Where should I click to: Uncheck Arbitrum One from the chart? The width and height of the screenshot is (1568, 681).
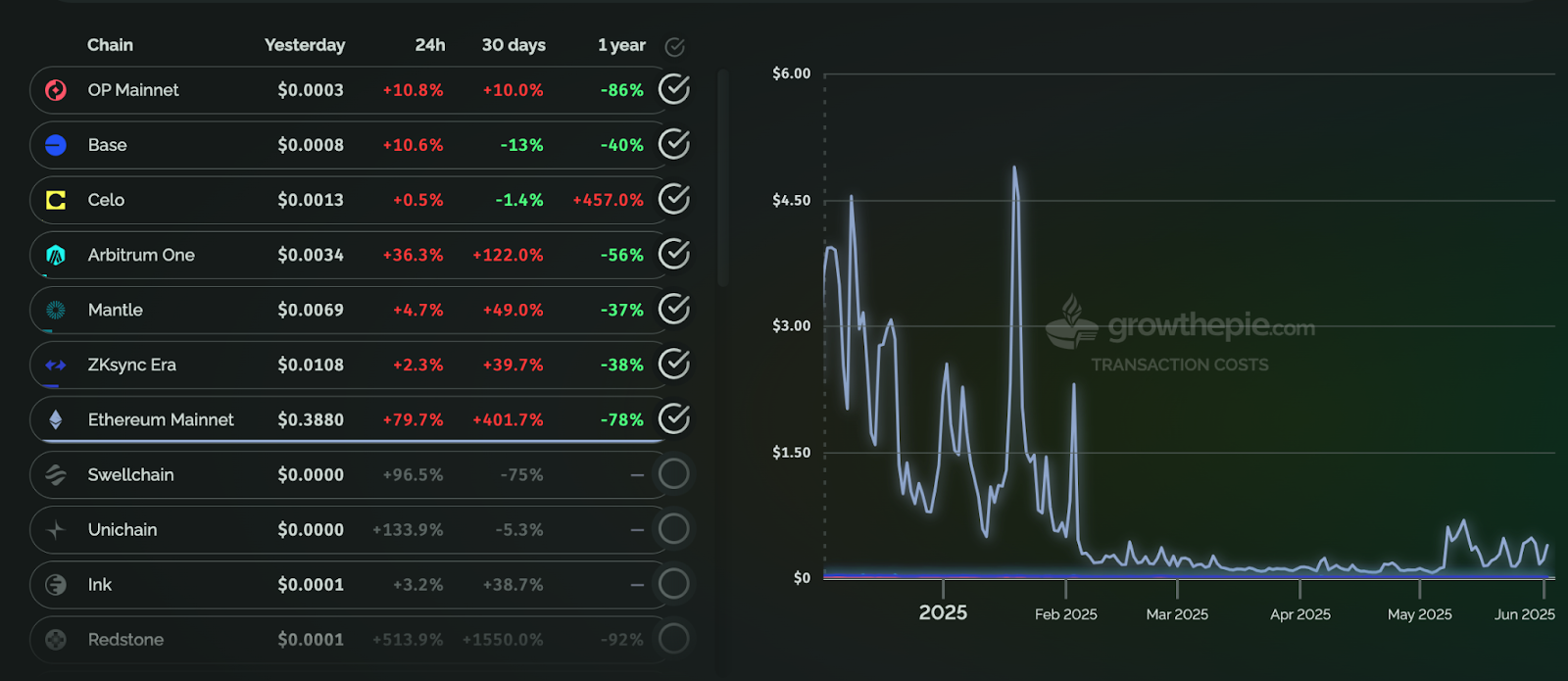pyautogui.click(x=673, y=254)
